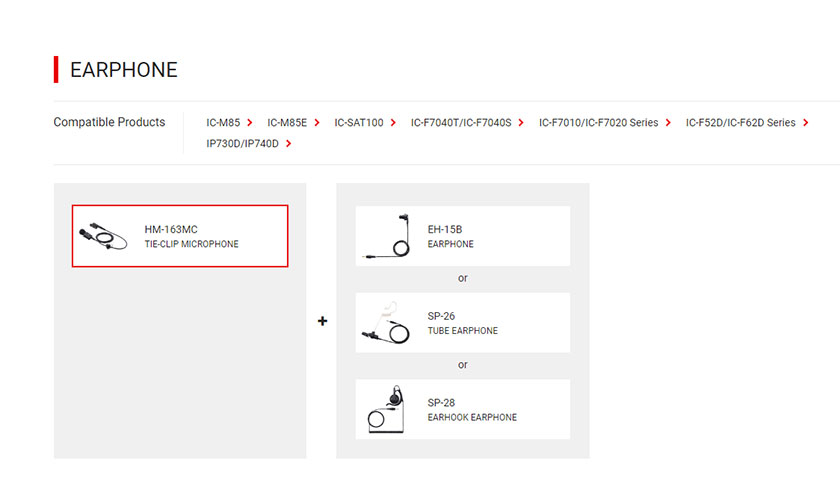Click red chevron after IC-F7040T/IC-F7040S
The image size is (840, 487).
coord(521,123)
